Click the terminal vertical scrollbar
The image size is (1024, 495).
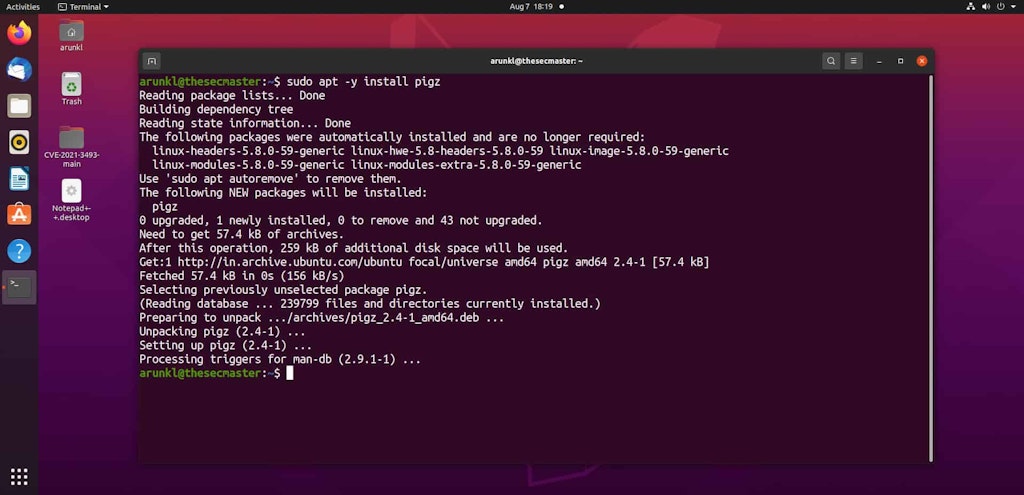[x=930, y=268]
